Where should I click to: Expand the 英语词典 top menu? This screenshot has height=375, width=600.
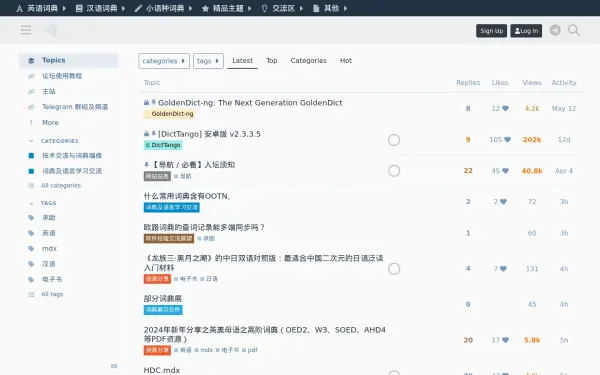(41, 8)
